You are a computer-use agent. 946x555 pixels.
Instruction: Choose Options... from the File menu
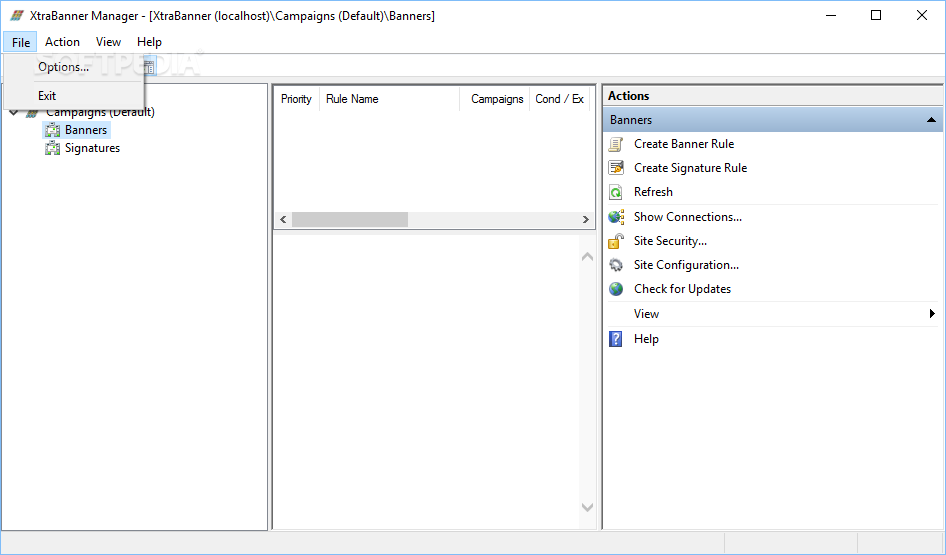[63, 67]
